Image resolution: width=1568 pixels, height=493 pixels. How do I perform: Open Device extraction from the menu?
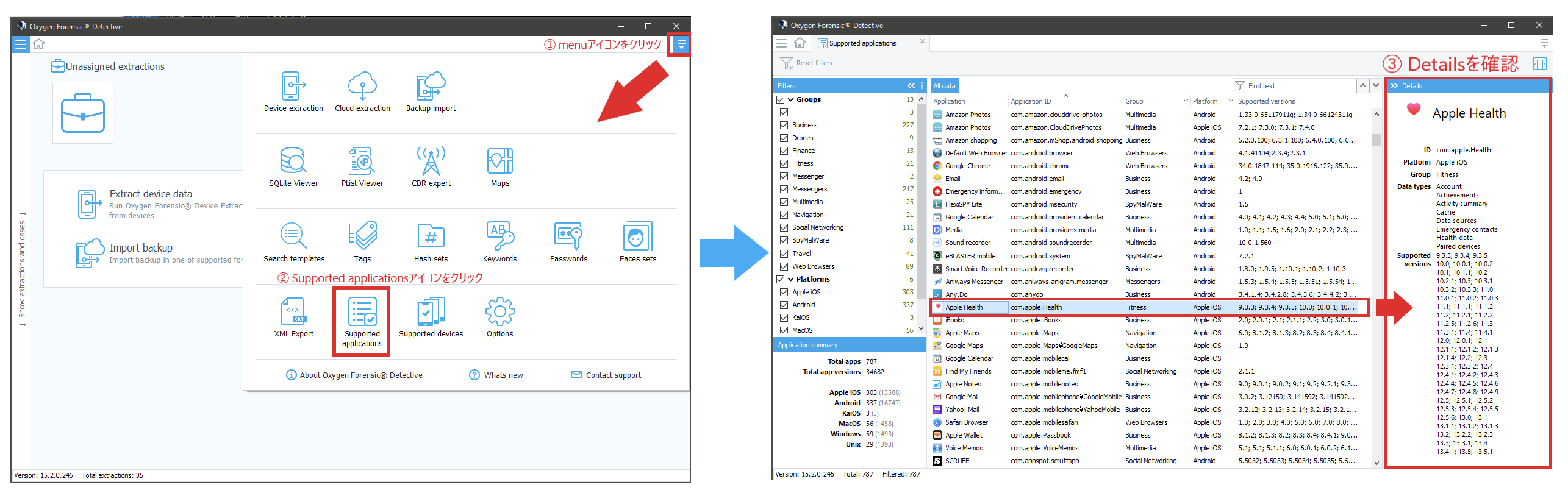293,91
